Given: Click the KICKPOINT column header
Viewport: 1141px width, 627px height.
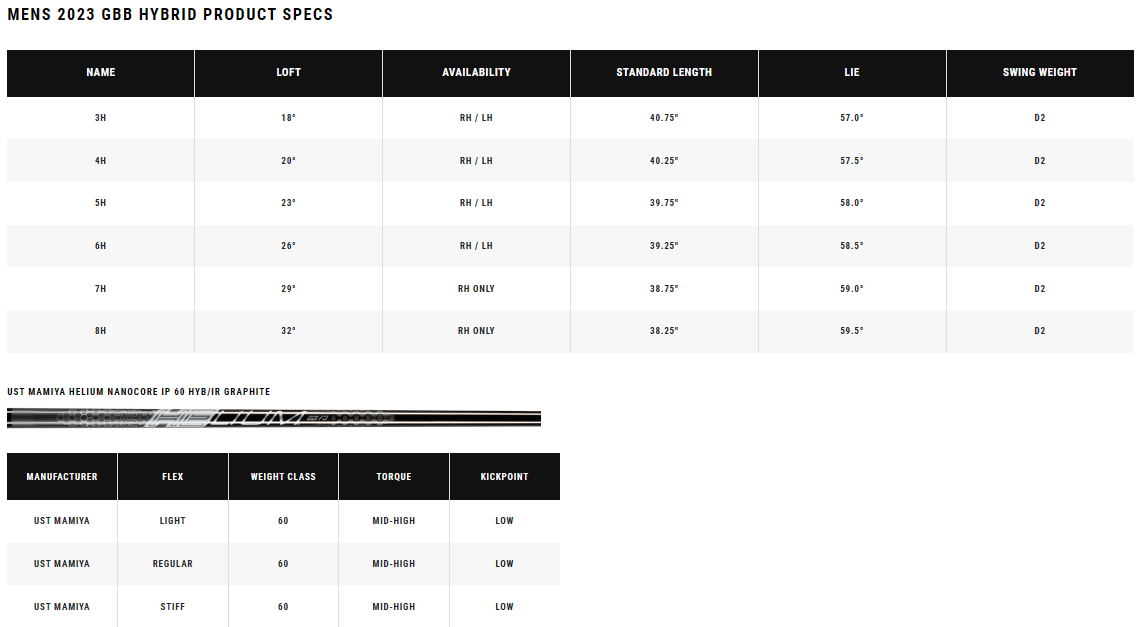Looking at the screenshot, I should [504, 477].
